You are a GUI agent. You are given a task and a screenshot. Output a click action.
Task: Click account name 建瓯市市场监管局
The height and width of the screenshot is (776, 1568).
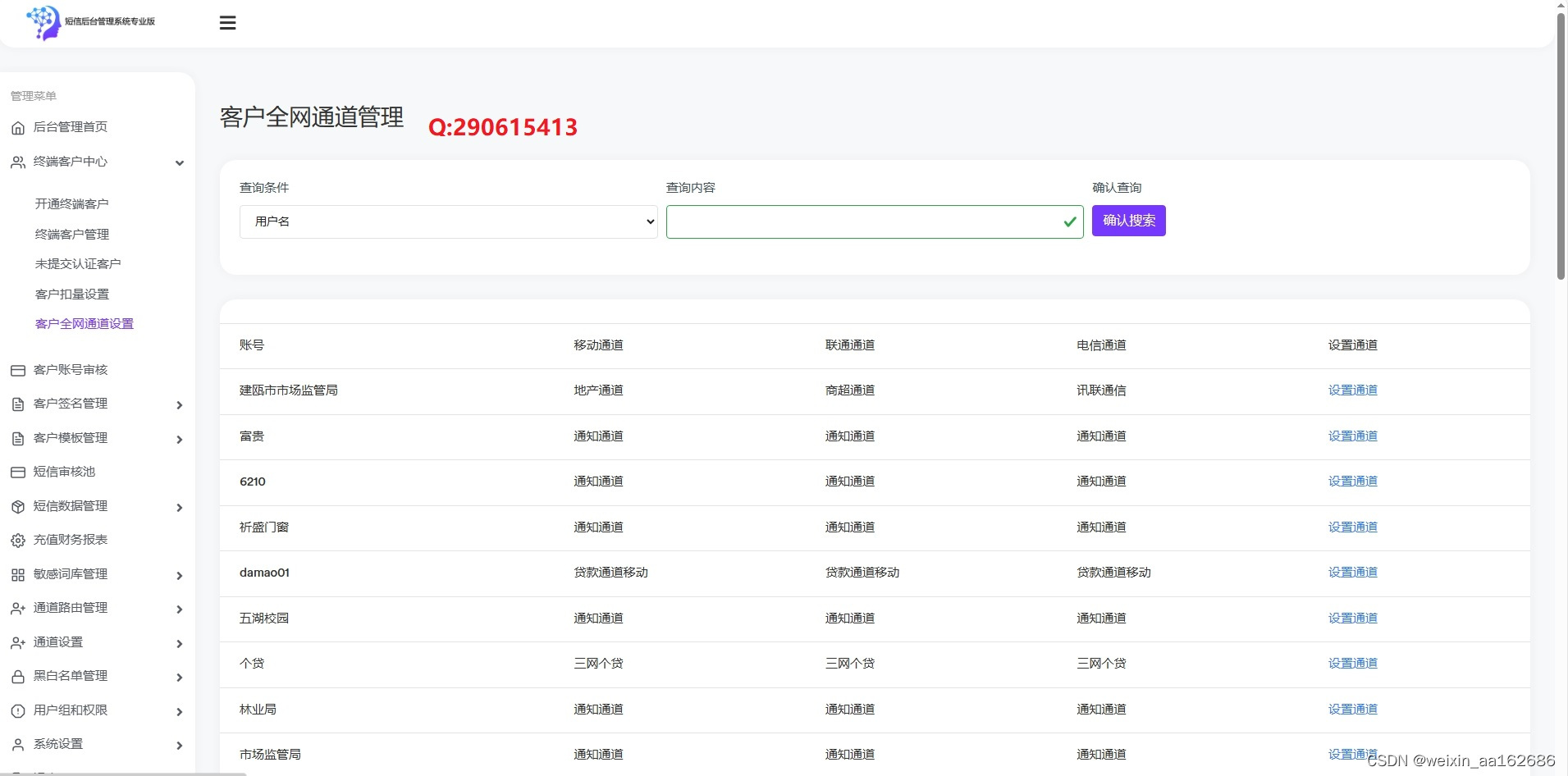click(289, 390)
